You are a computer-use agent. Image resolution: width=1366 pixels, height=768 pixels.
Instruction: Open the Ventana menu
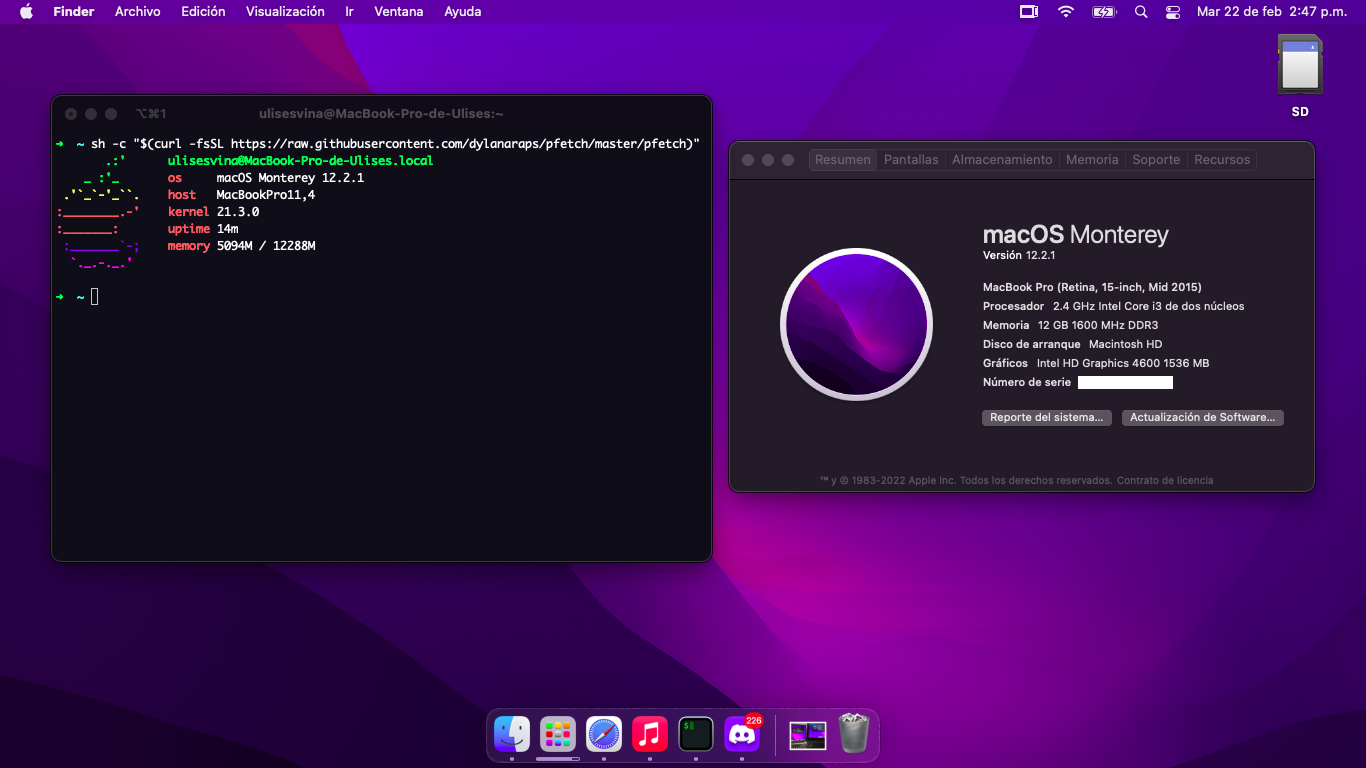[399, 12]
